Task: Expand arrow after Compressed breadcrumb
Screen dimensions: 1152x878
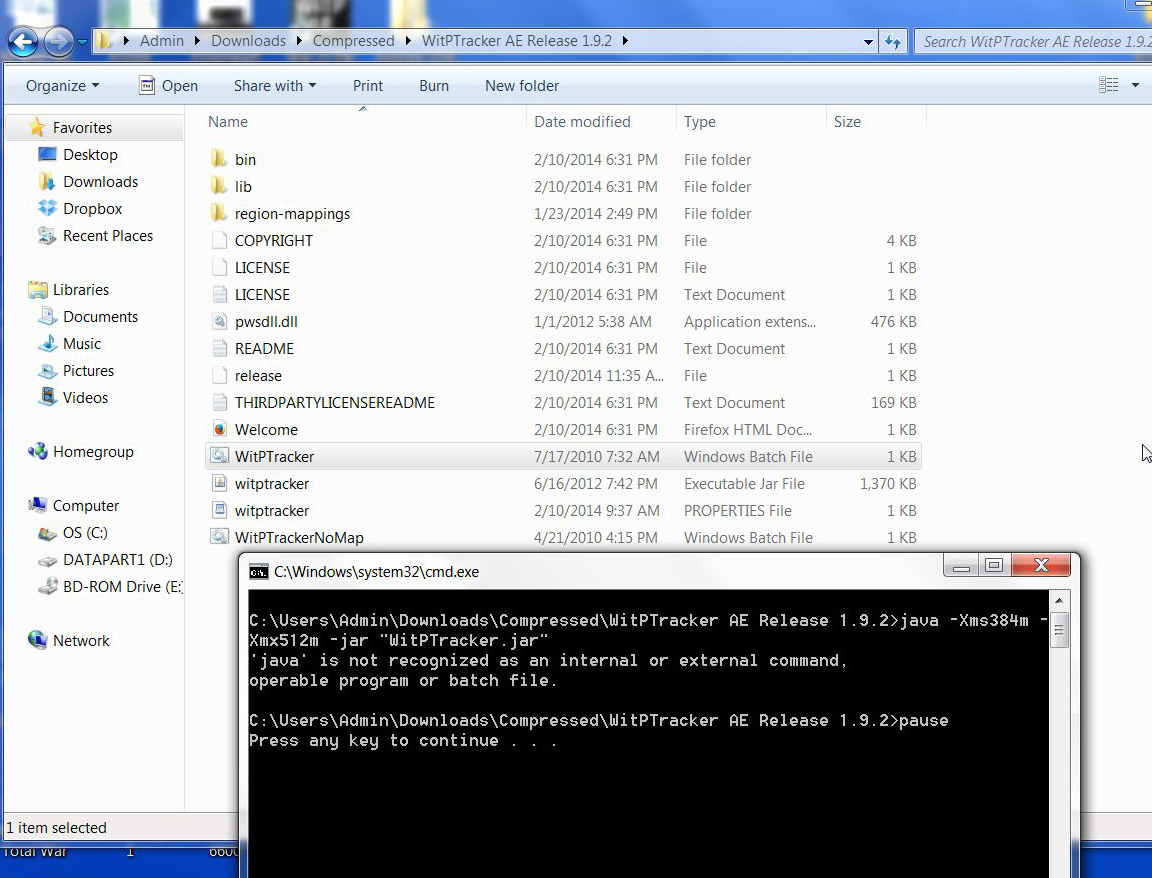Action: [x=408, y=41]
